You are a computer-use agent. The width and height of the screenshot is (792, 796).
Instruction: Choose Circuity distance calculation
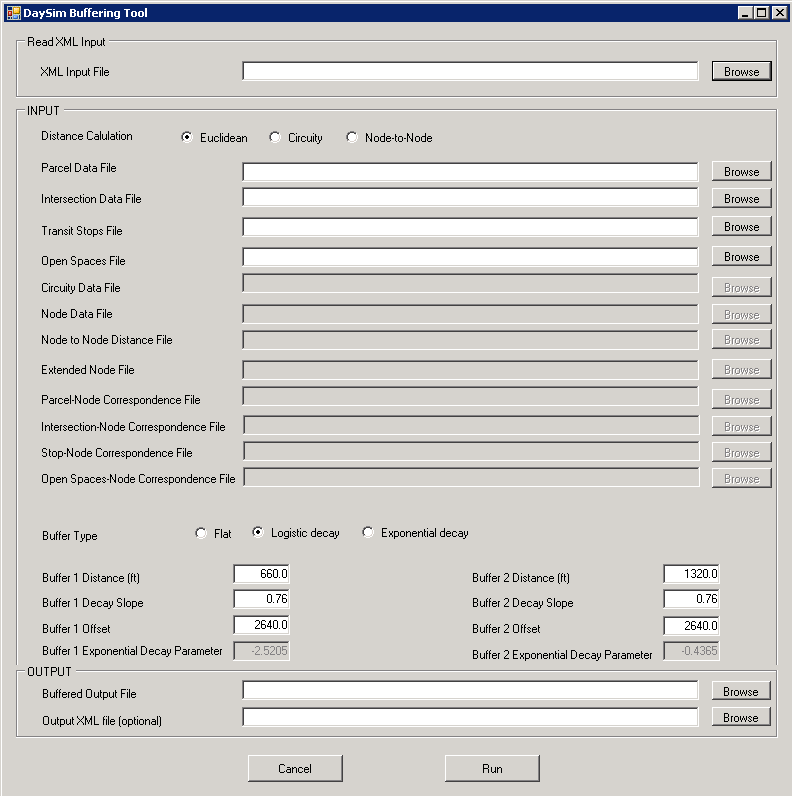click(x=275, y=138)
